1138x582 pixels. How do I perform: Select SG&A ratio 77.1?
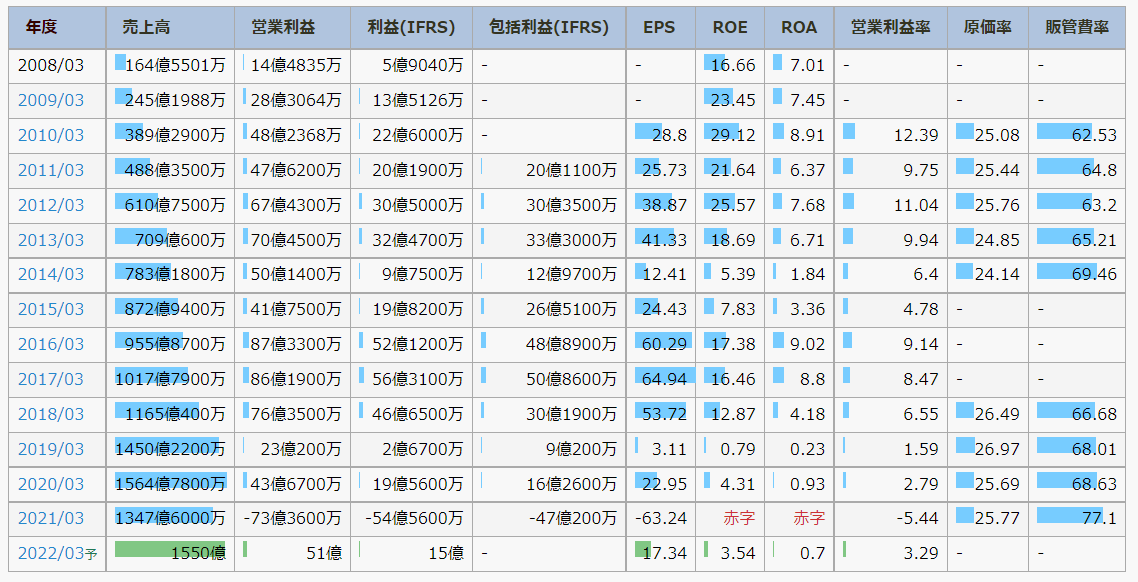(1100, 518)
